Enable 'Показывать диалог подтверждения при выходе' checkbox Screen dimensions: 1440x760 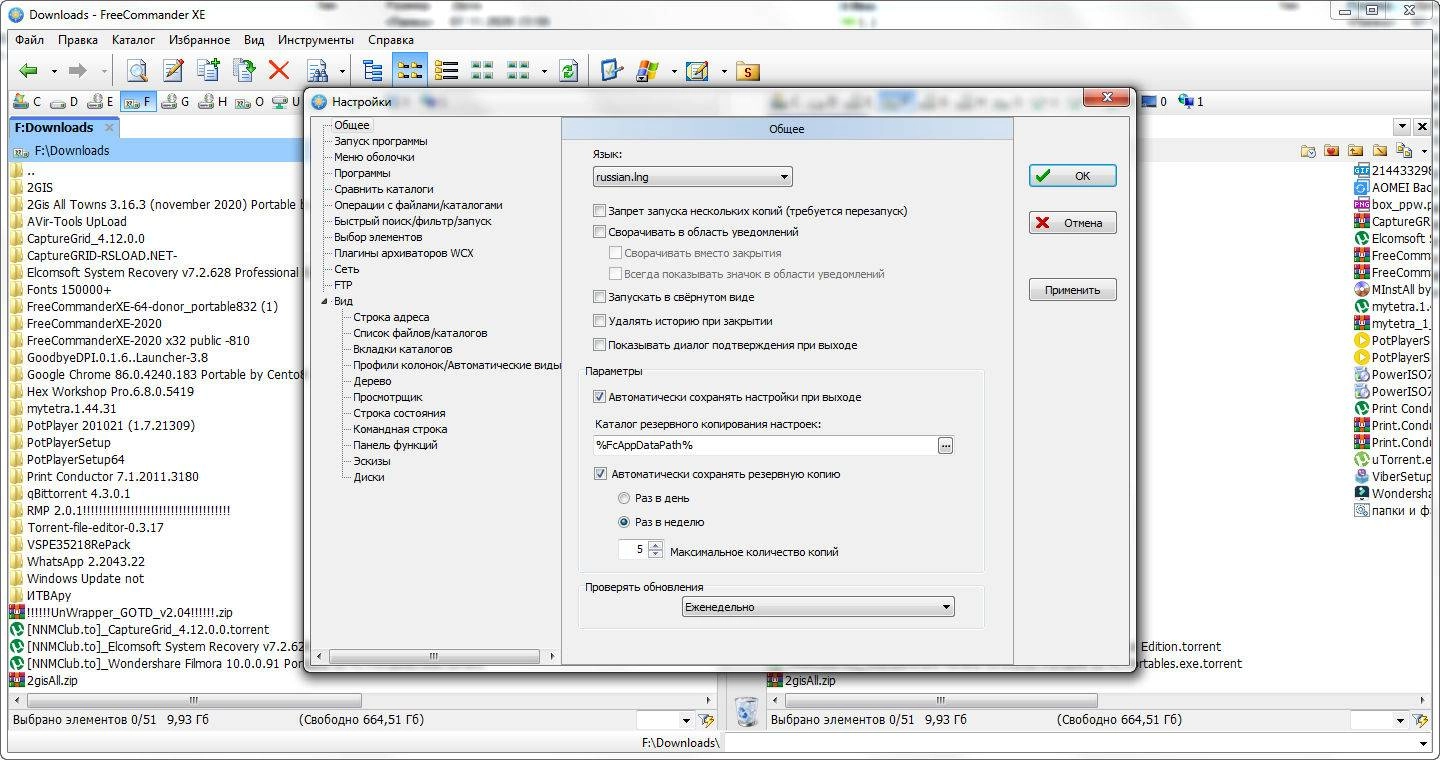(599, 345)
